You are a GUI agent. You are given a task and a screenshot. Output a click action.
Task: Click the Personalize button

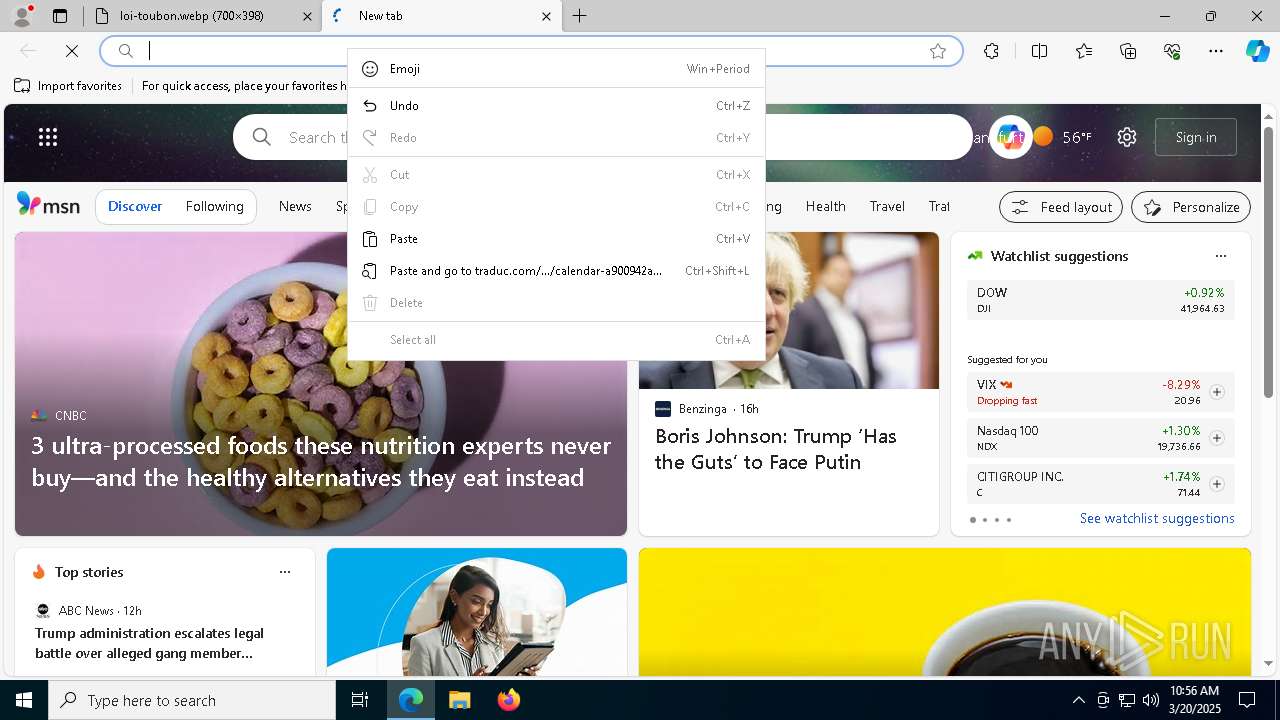[1191, 207]
